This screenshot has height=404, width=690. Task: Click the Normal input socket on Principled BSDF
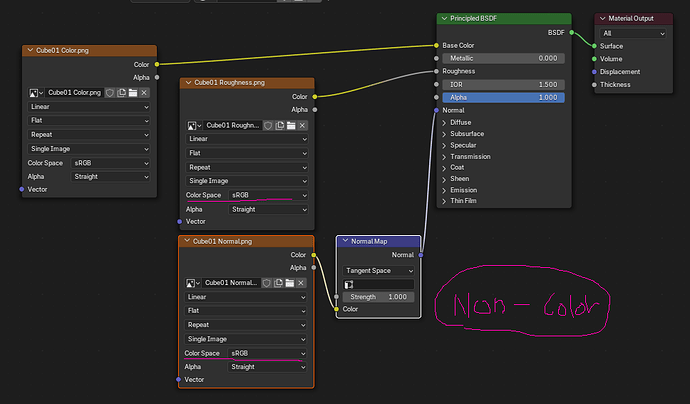(436, 110)
